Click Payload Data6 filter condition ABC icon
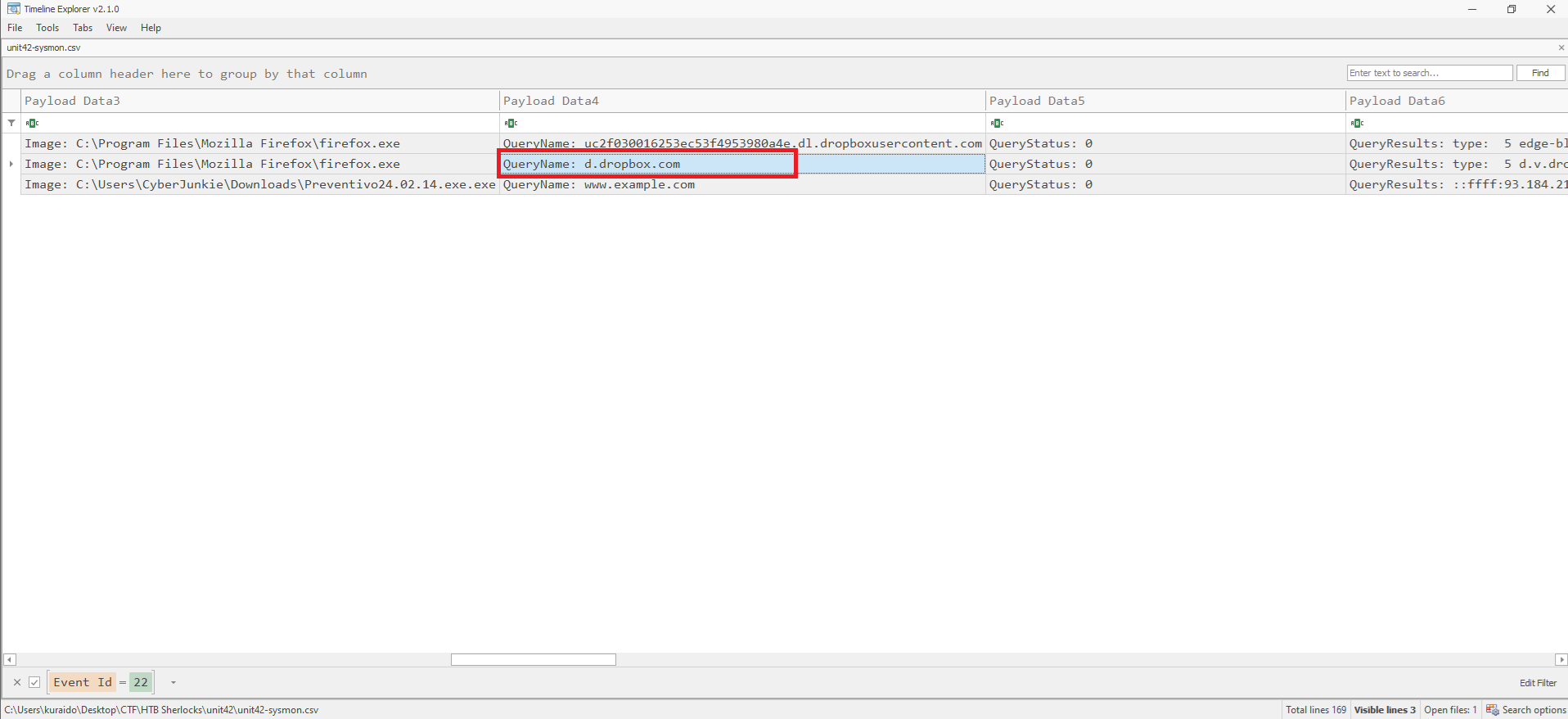Screen dimensions: 1568x719 1357,123
